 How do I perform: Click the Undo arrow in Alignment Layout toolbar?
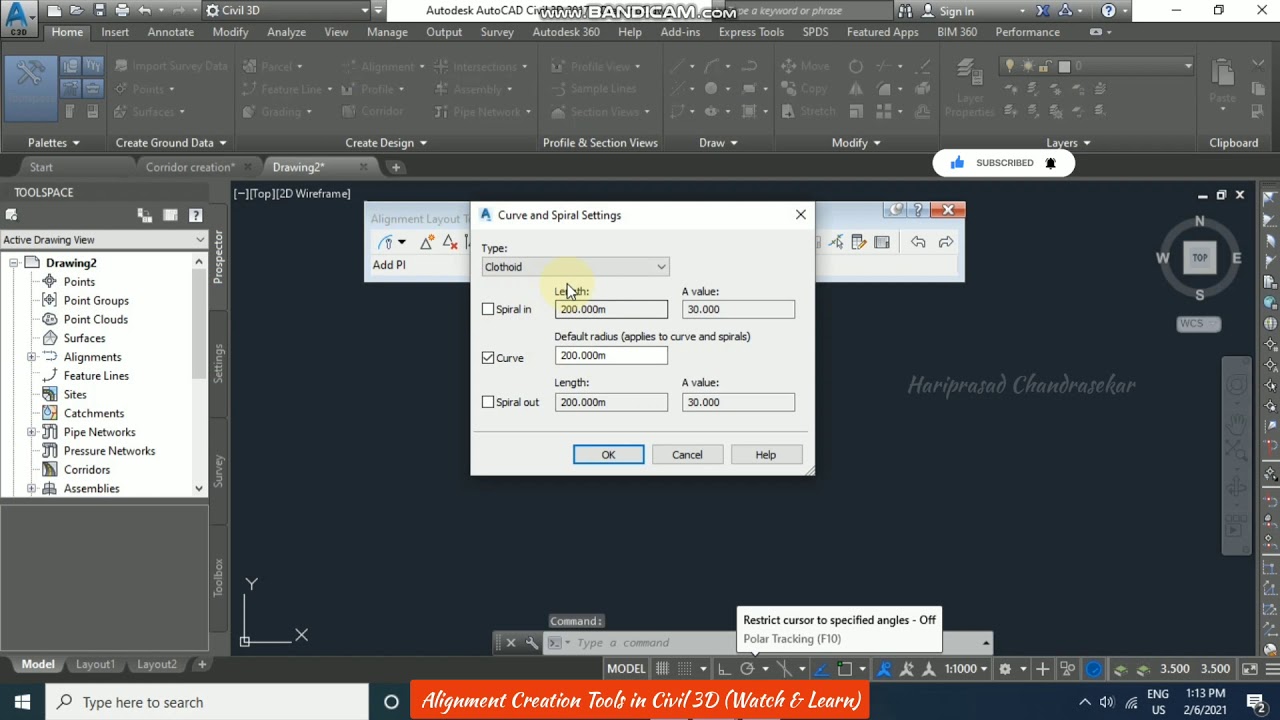coord(918,242)
